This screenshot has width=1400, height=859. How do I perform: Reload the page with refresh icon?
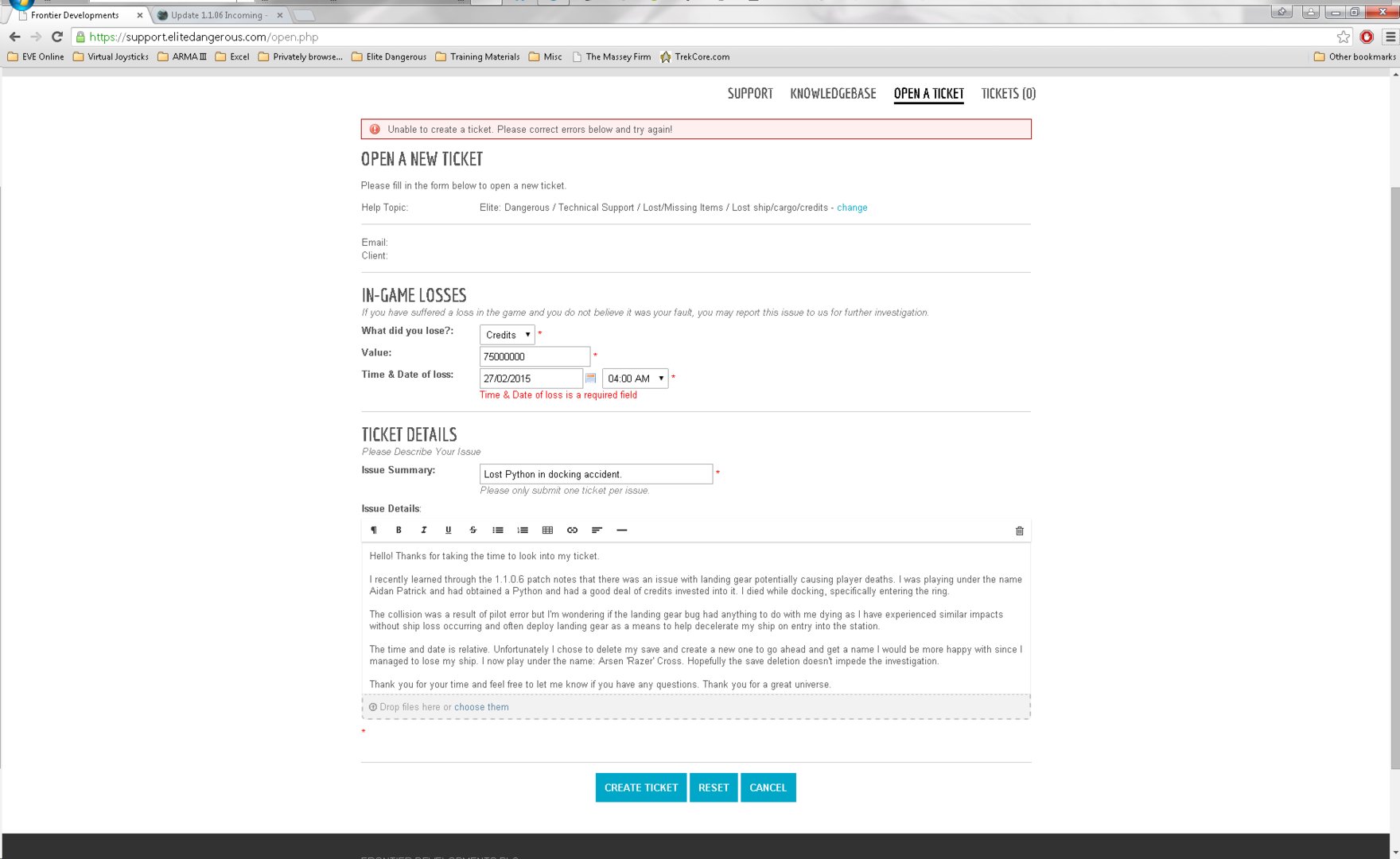point(57,37)
